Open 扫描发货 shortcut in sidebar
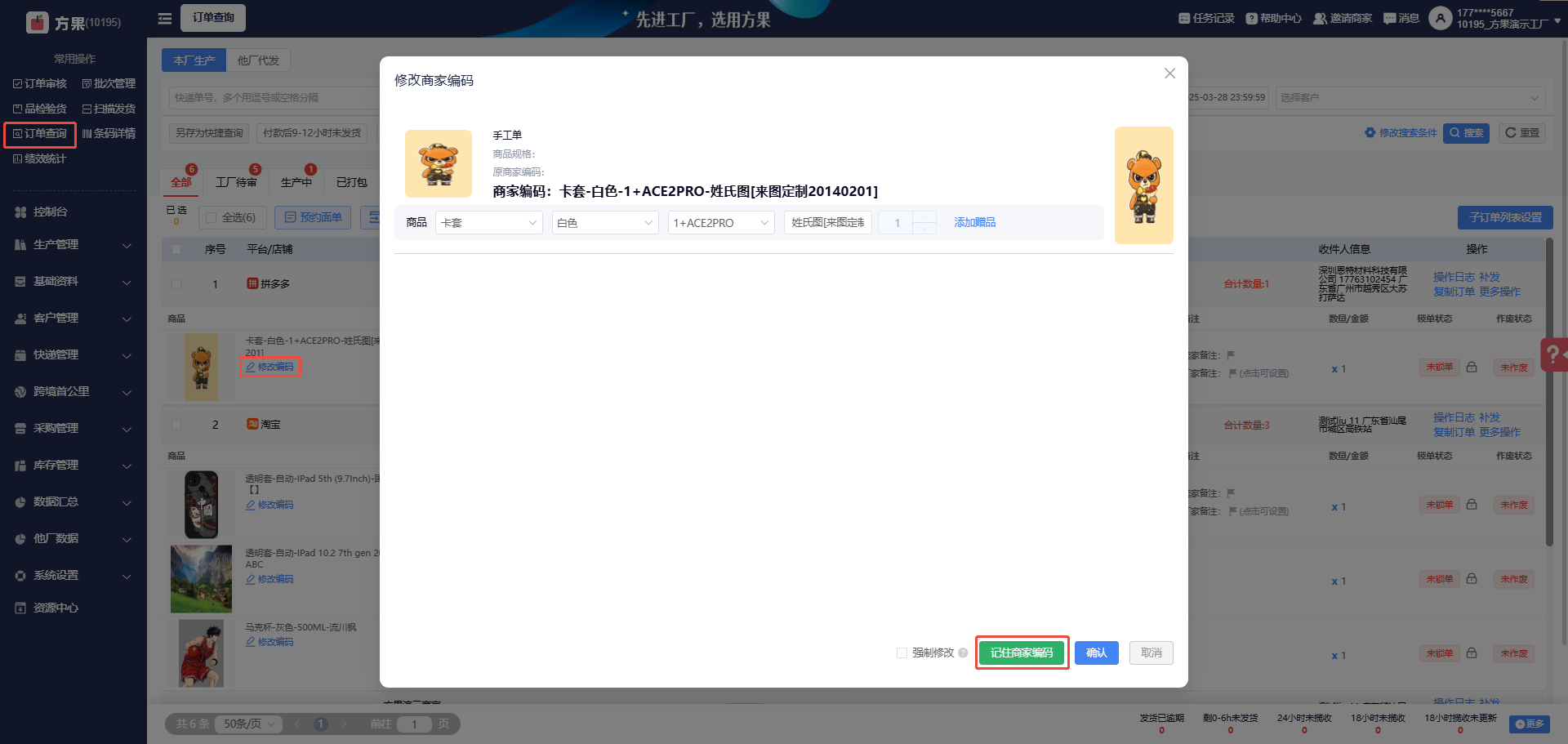1568x744 pixels. 109,109
